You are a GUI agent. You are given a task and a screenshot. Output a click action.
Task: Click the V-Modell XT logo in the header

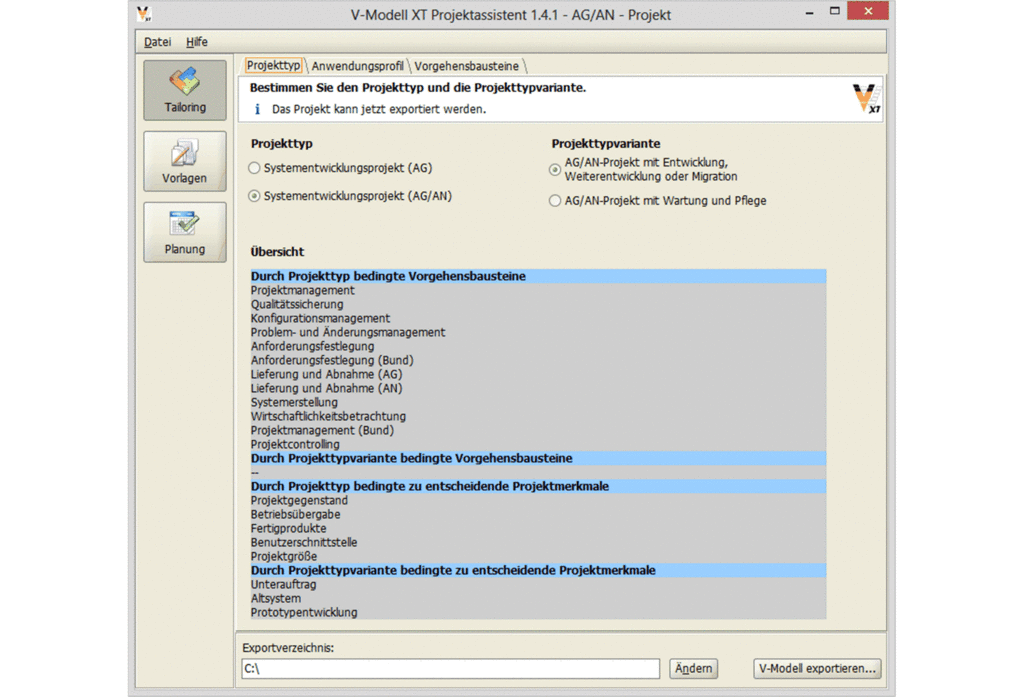[x=867, y=99]
